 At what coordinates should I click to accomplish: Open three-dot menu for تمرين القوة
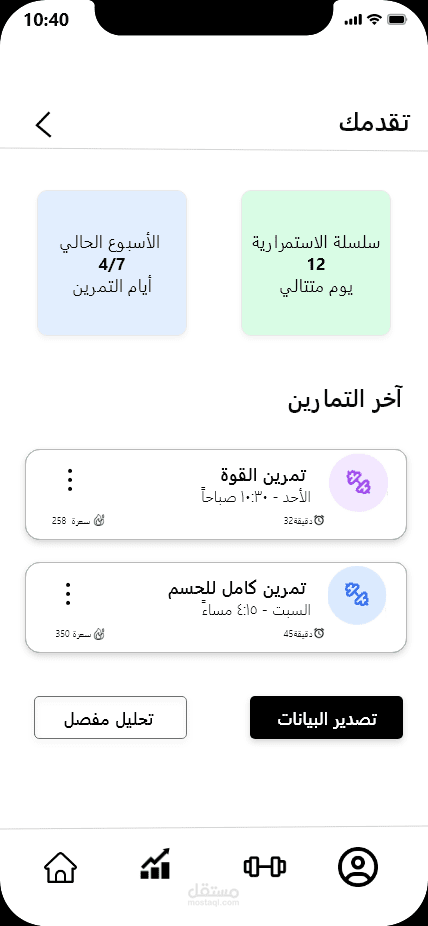(70, 480)
